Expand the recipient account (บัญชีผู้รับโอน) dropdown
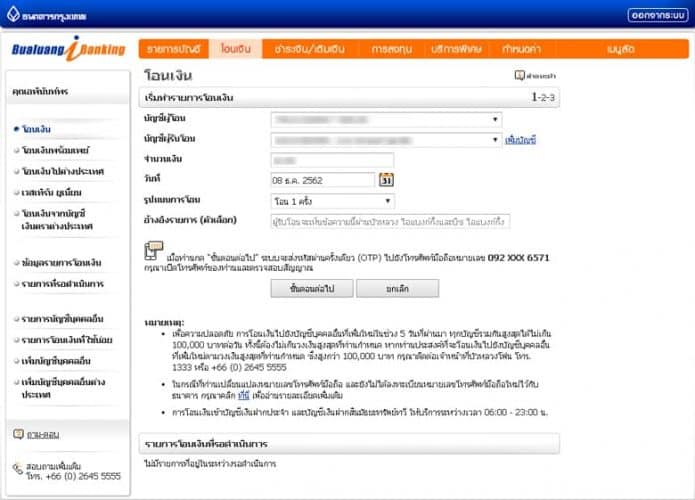Viewport: 695px width, 500px height. [x=385, y=140]
